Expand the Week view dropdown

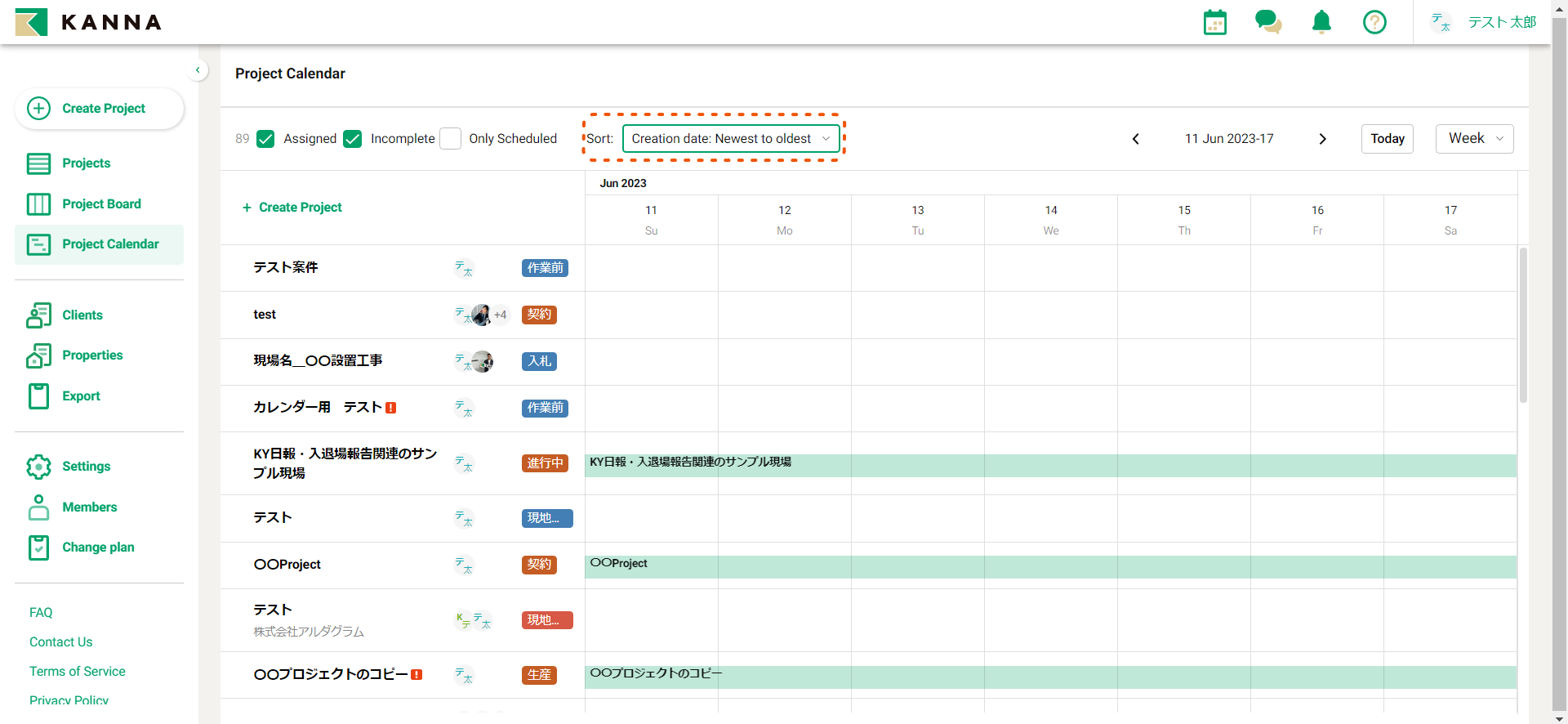(1474, 139)
